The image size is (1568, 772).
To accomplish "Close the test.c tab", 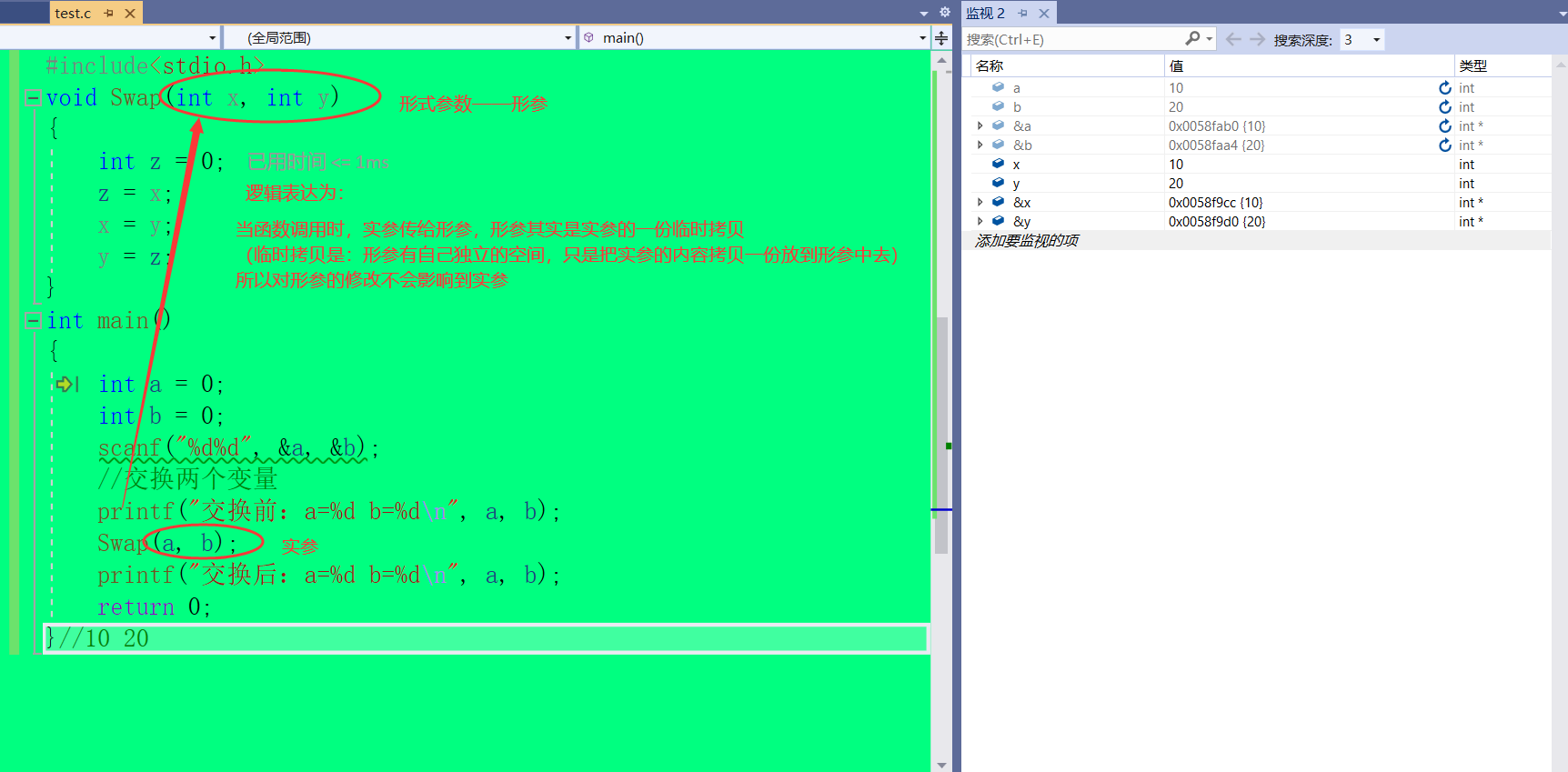I will pos(130,13).
